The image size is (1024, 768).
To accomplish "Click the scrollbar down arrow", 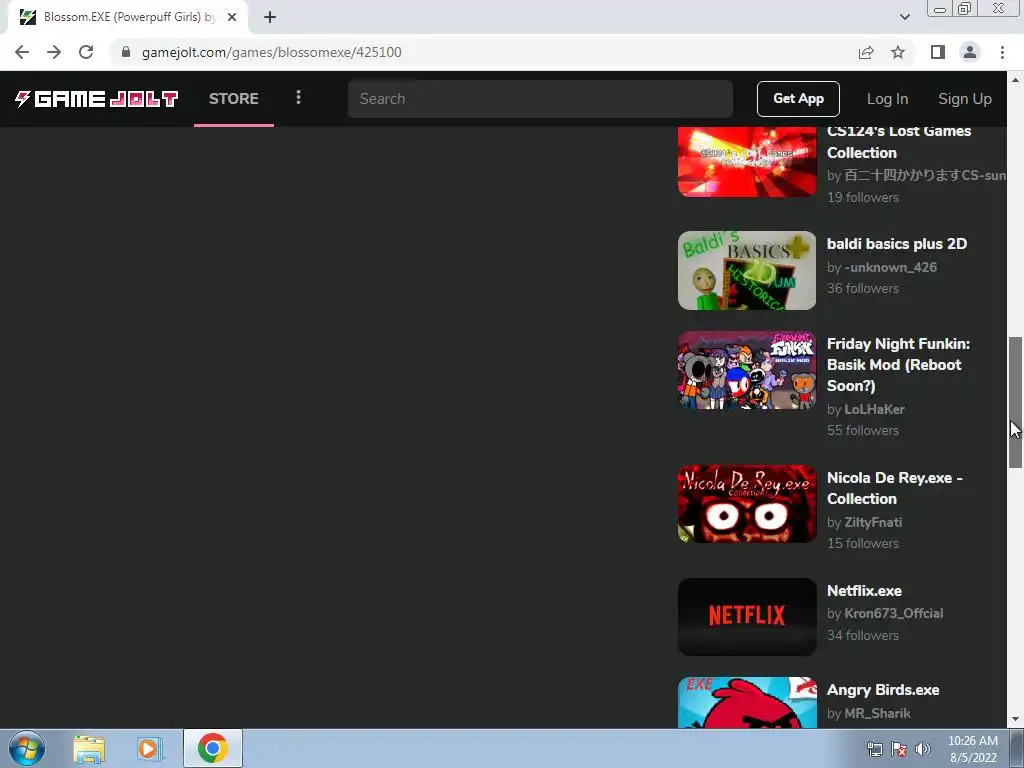I will (x=1015, y=720).
